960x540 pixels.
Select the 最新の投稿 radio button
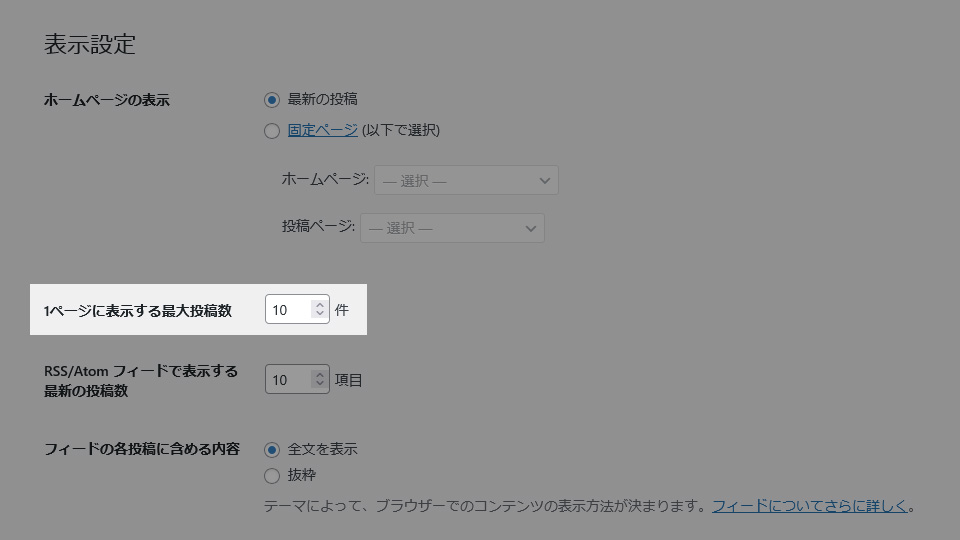tap(272, 100)
